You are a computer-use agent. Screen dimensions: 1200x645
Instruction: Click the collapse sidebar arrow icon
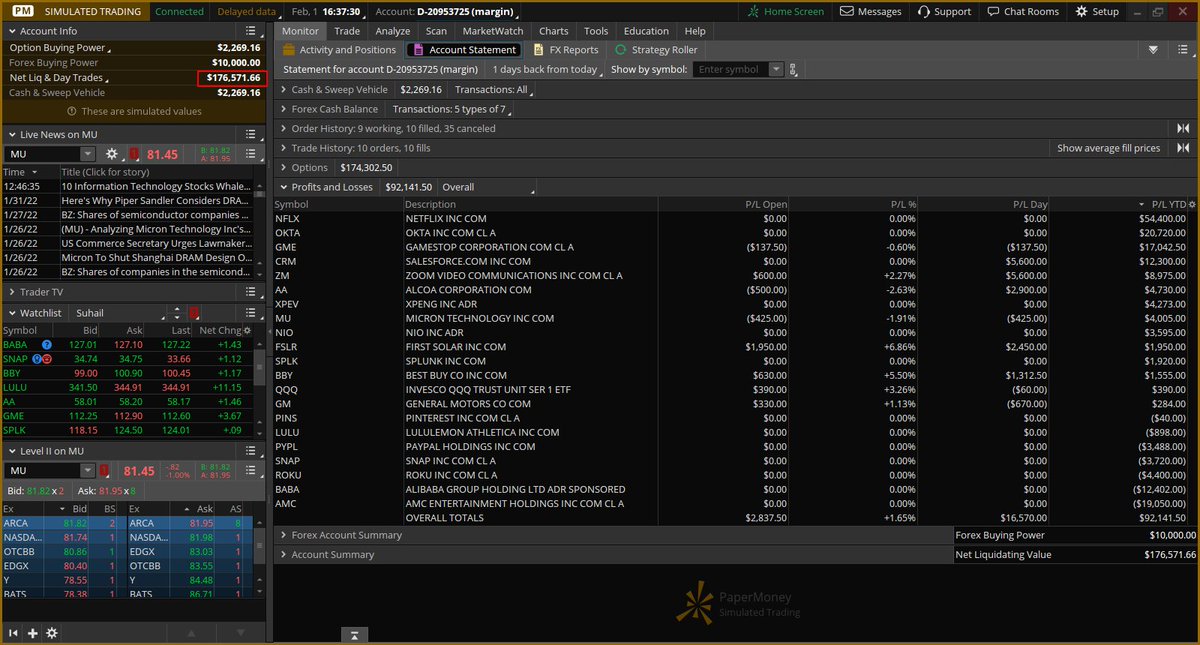pos(14,633)
